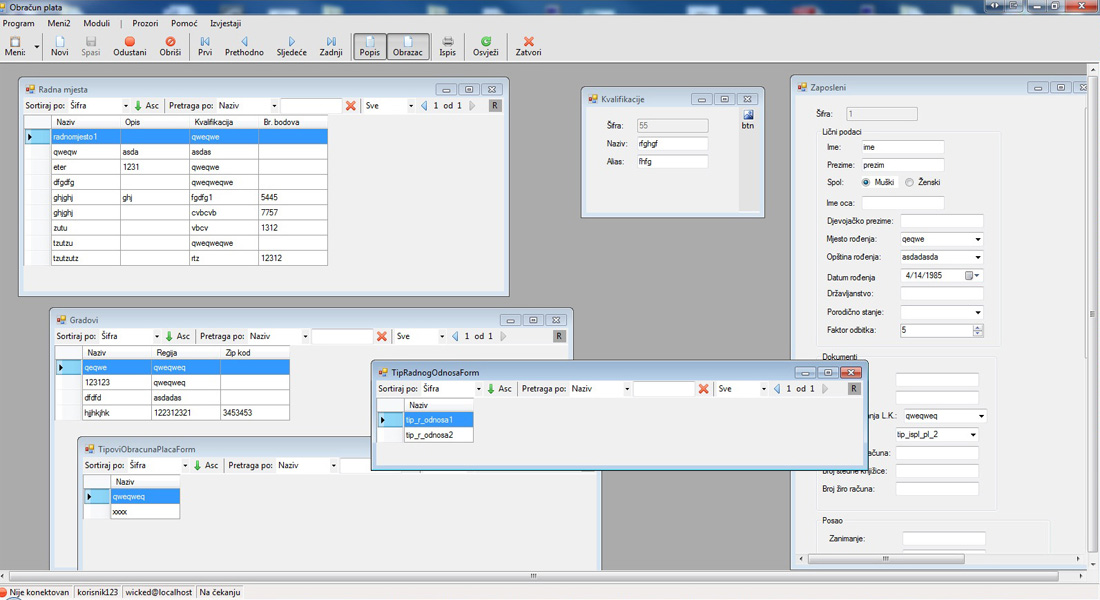Open the Izvjestaji menu
The width and height of the screenshot is (1100, 600).
(x=226, y=23)
